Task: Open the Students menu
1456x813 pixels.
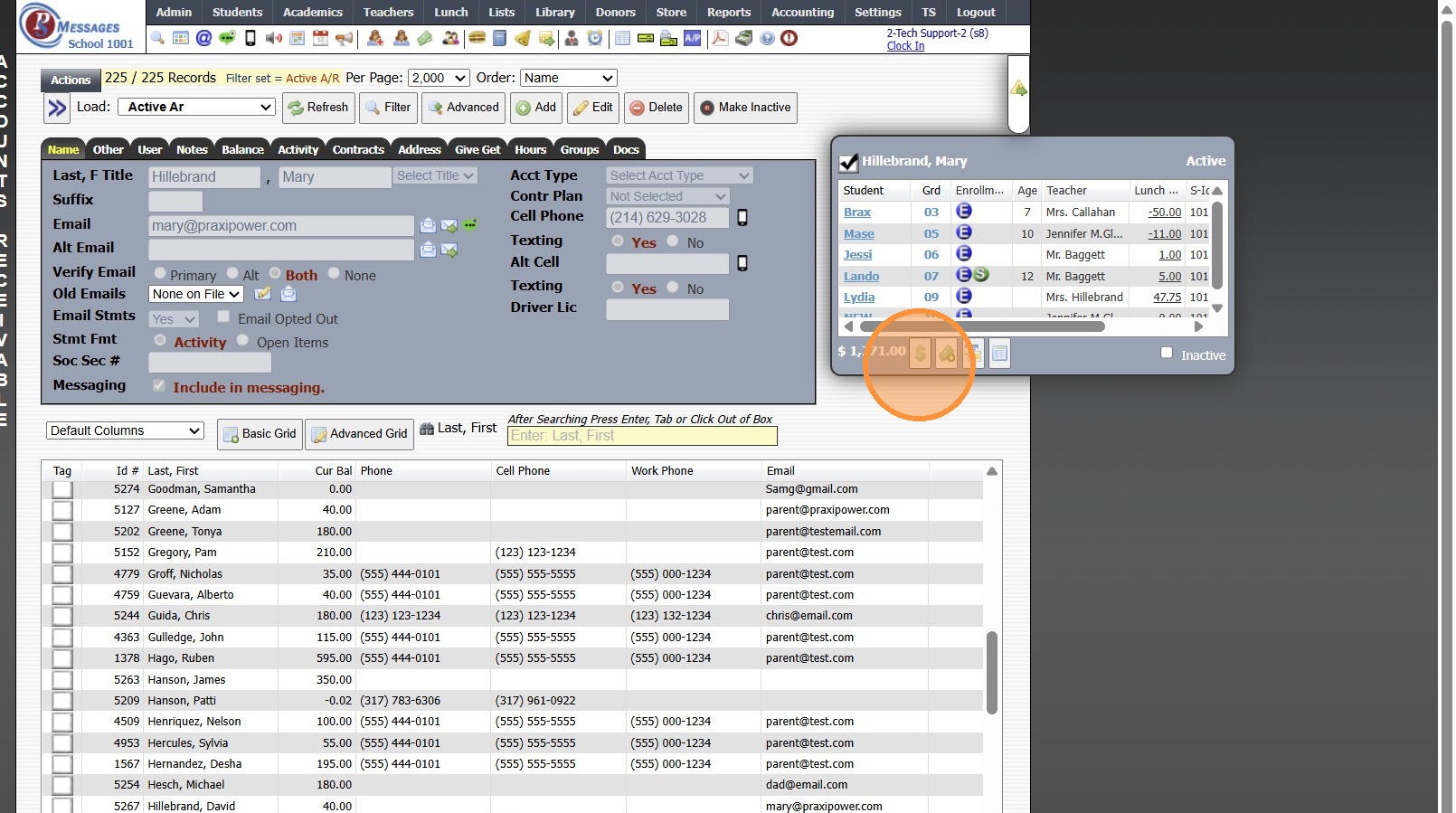Action: click(237, 12)
